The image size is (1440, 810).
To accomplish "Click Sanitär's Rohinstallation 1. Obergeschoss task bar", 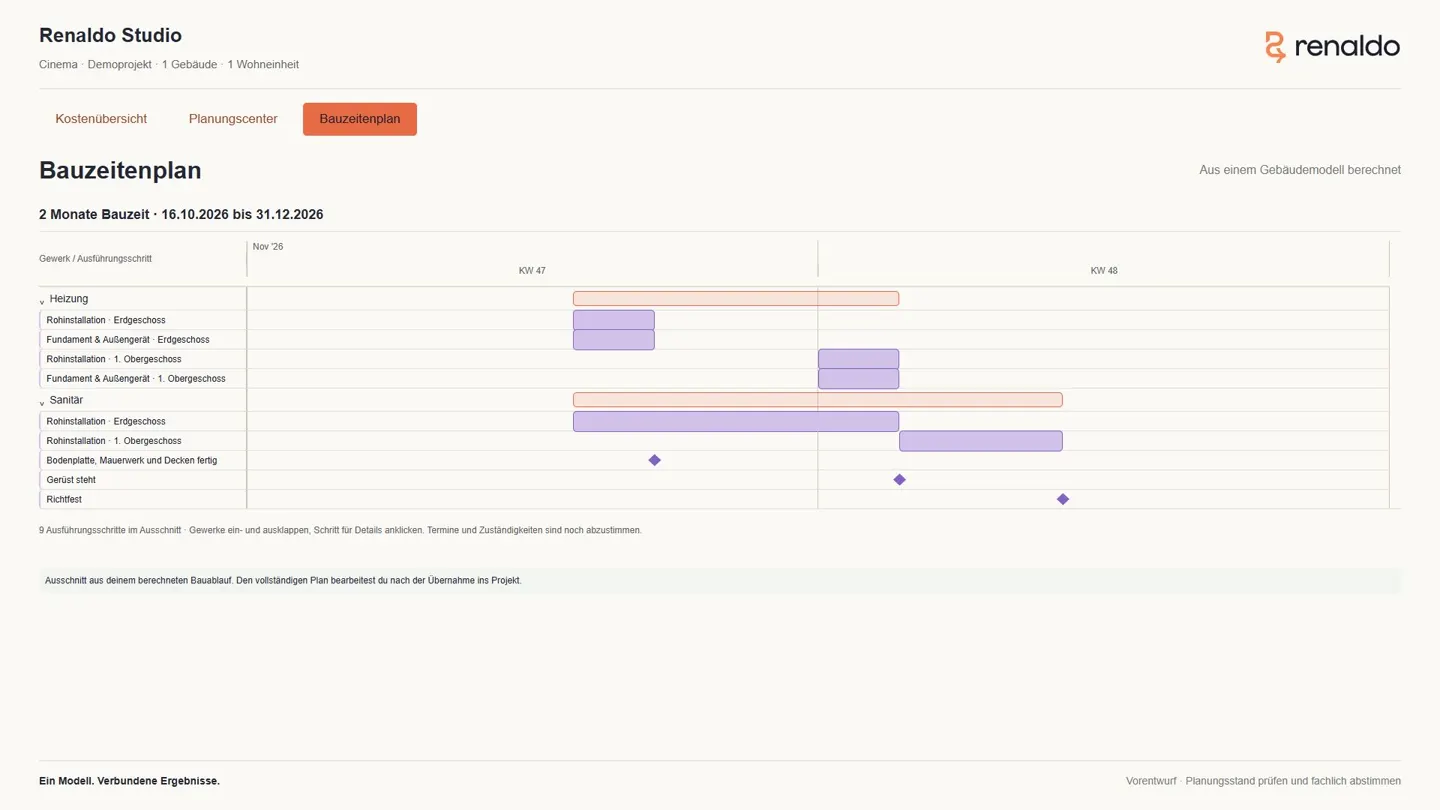I will click(x=980, y=441).
